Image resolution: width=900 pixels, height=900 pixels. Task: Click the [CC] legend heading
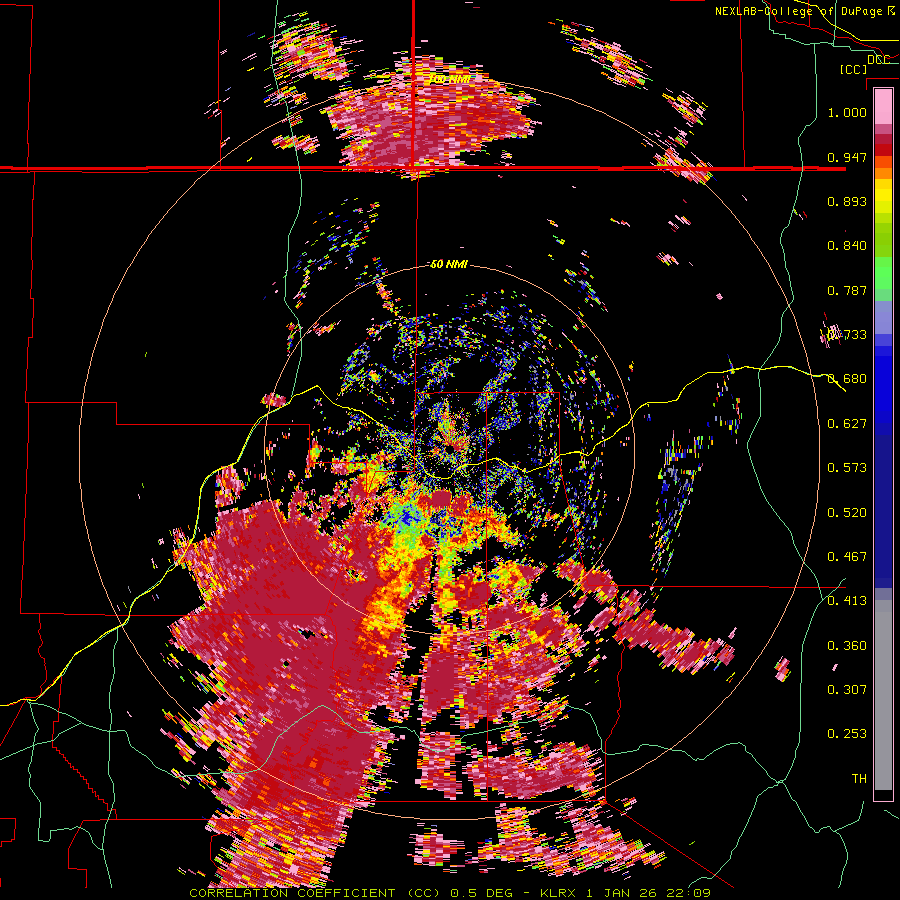coord(854,69)
